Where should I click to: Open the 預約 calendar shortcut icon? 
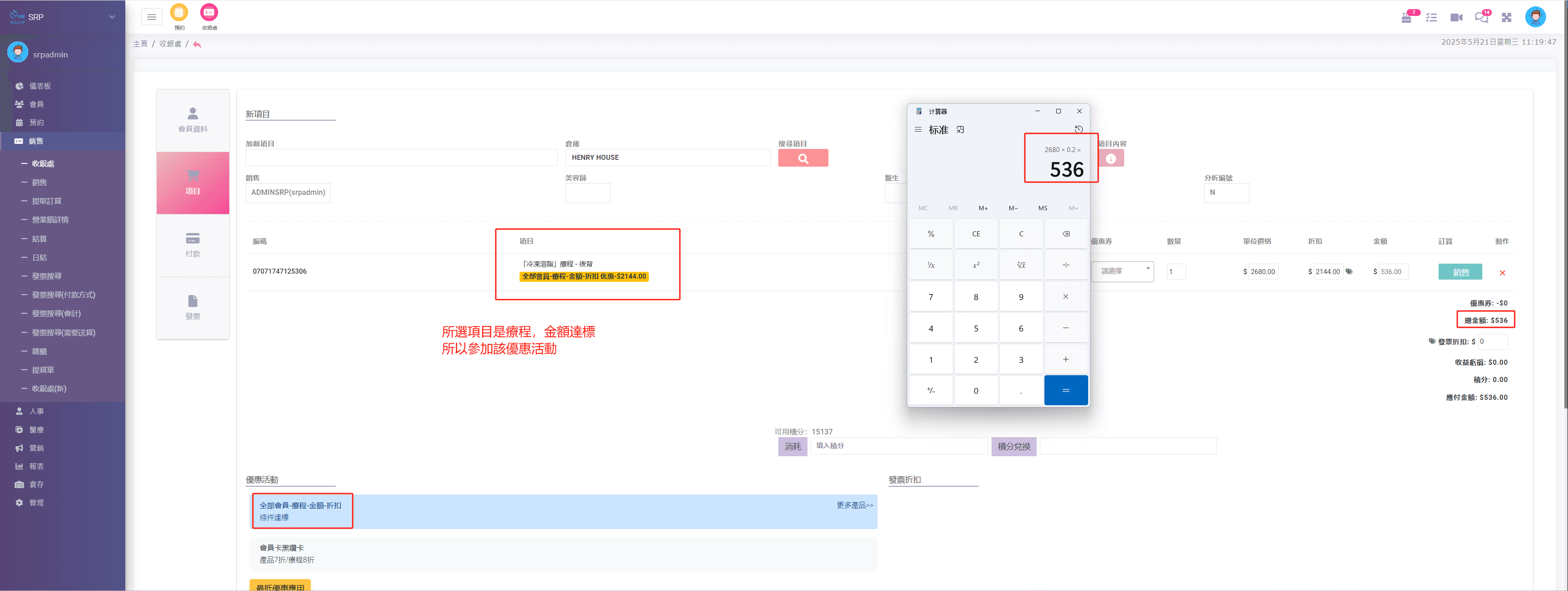click(x=179, y=13)
